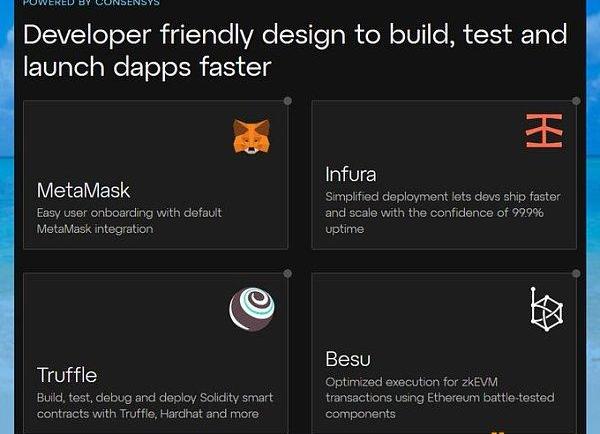Viewport: 600px width, 434px height.
Task: Open the Besu card title
Action: coord(349,358)
